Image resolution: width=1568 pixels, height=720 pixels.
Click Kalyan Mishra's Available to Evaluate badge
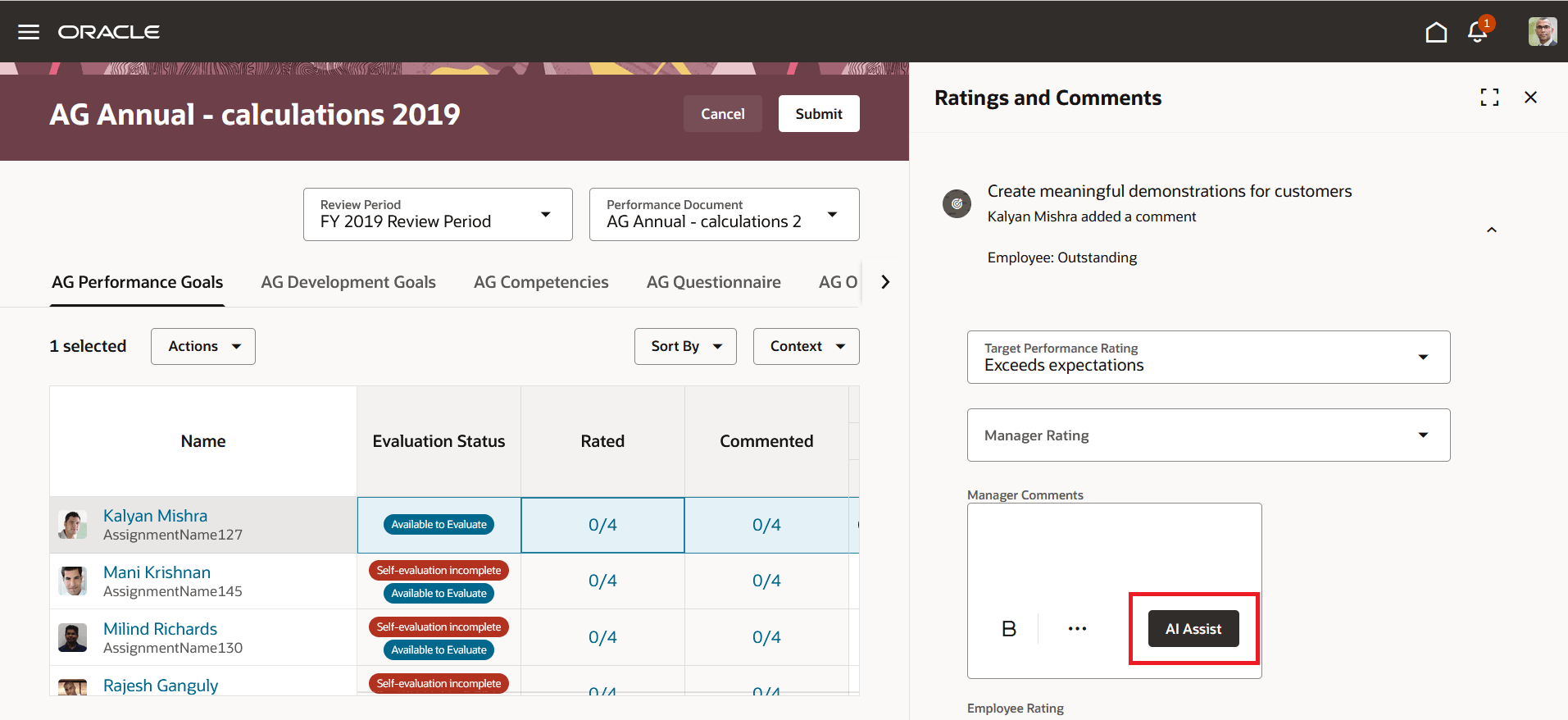point(439,525)
